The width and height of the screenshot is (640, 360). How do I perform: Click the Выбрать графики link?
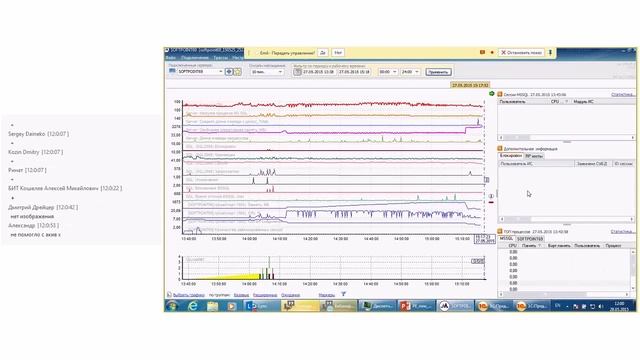[189, 295]
